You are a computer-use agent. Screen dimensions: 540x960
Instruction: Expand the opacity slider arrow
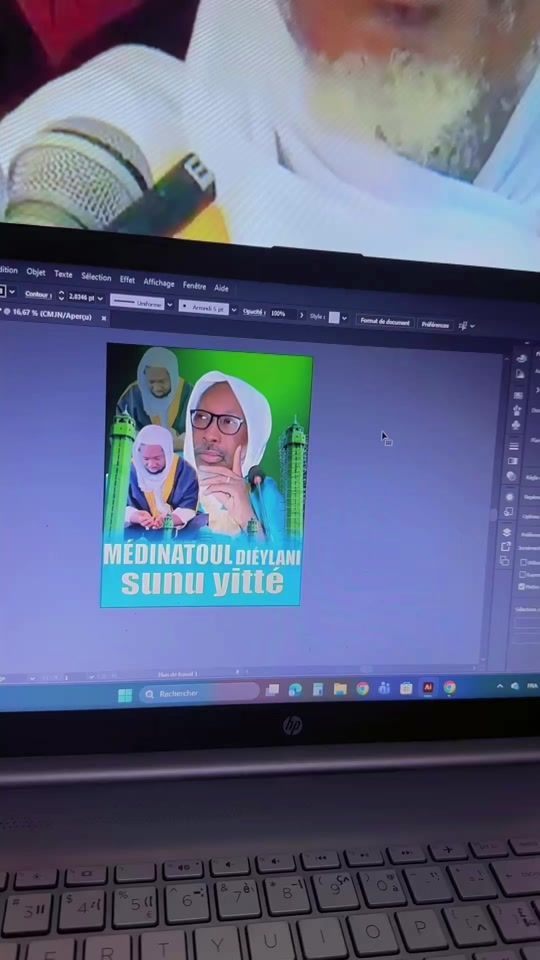(301, 315)
